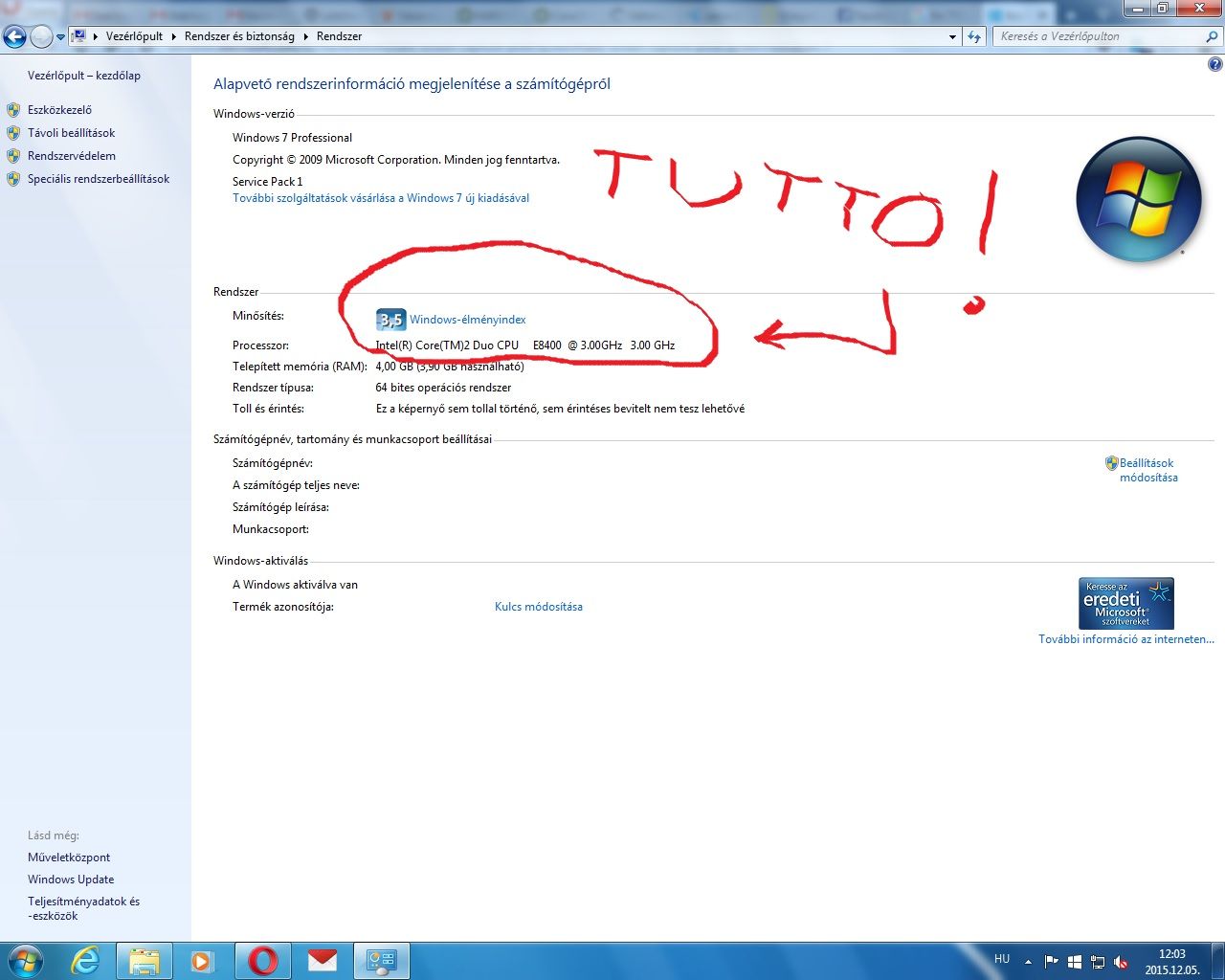Open Eszközkezelő from the sidebar
Viewport: 1225px width, 980px height.
click(59, 110)
